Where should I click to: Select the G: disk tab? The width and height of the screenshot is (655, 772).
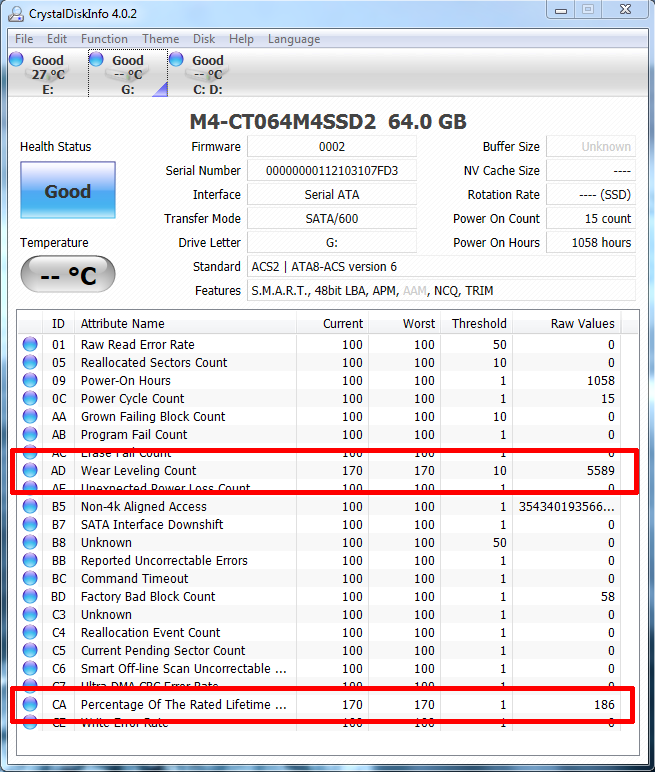pyautogui.click(x=128, y=74)
